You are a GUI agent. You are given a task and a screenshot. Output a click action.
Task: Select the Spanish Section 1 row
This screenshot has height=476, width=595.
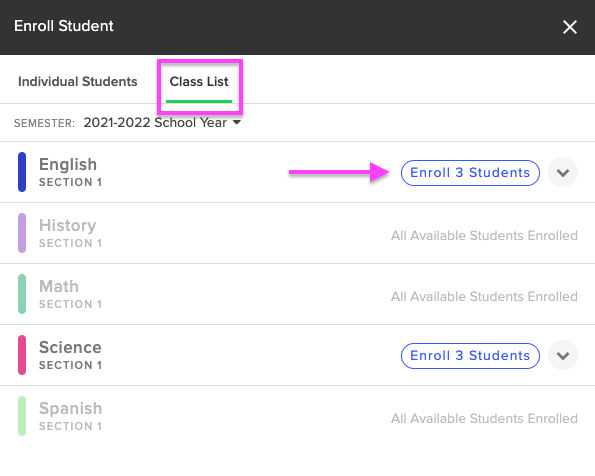coord(298,416)
